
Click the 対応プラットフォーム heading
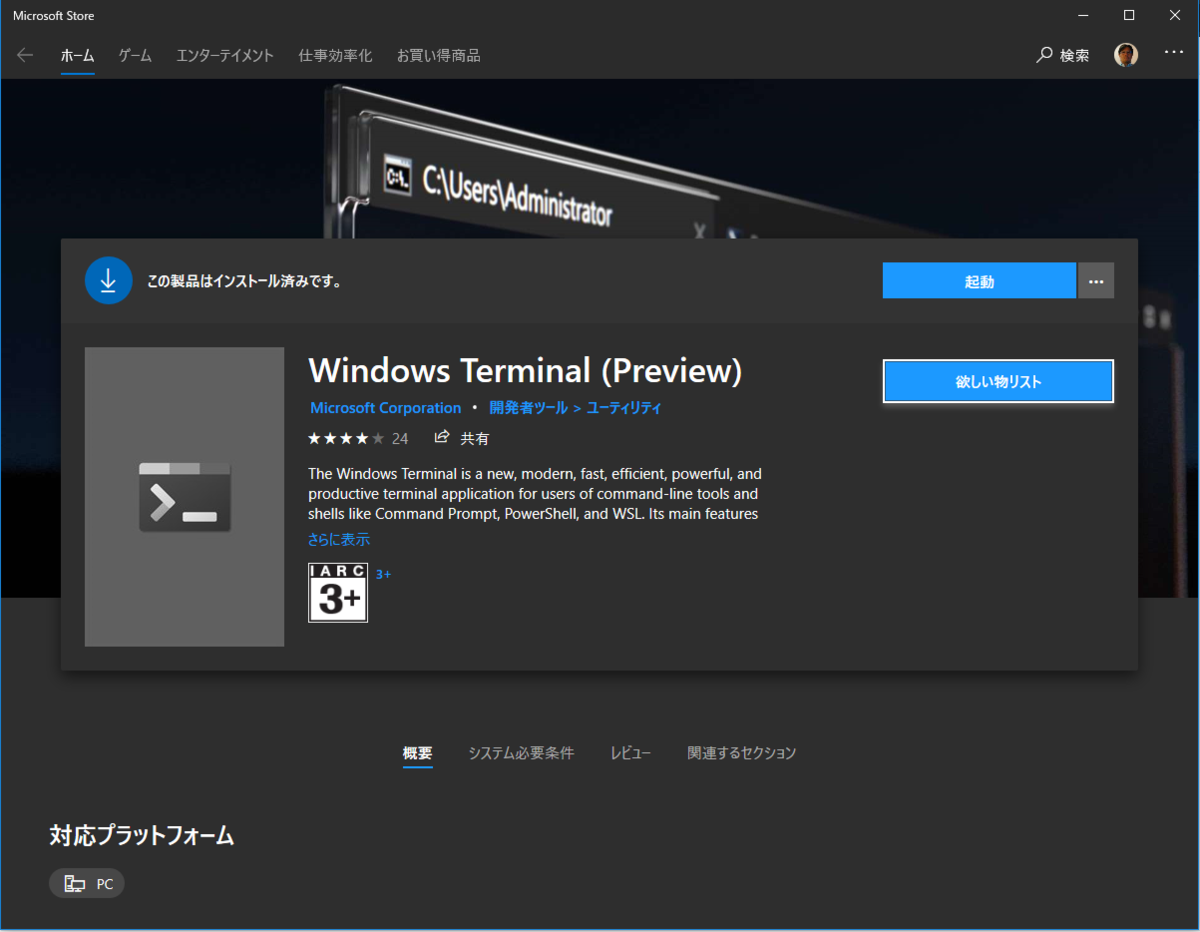[142, 836]
